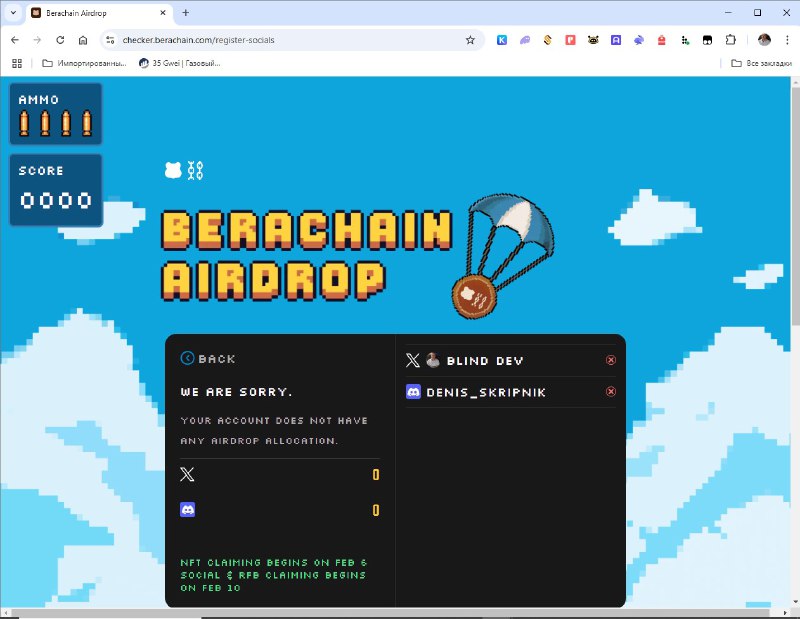Click the BERACHAIN AIRDROP title
Screen dimensions: 800x619
pos(306,255)
